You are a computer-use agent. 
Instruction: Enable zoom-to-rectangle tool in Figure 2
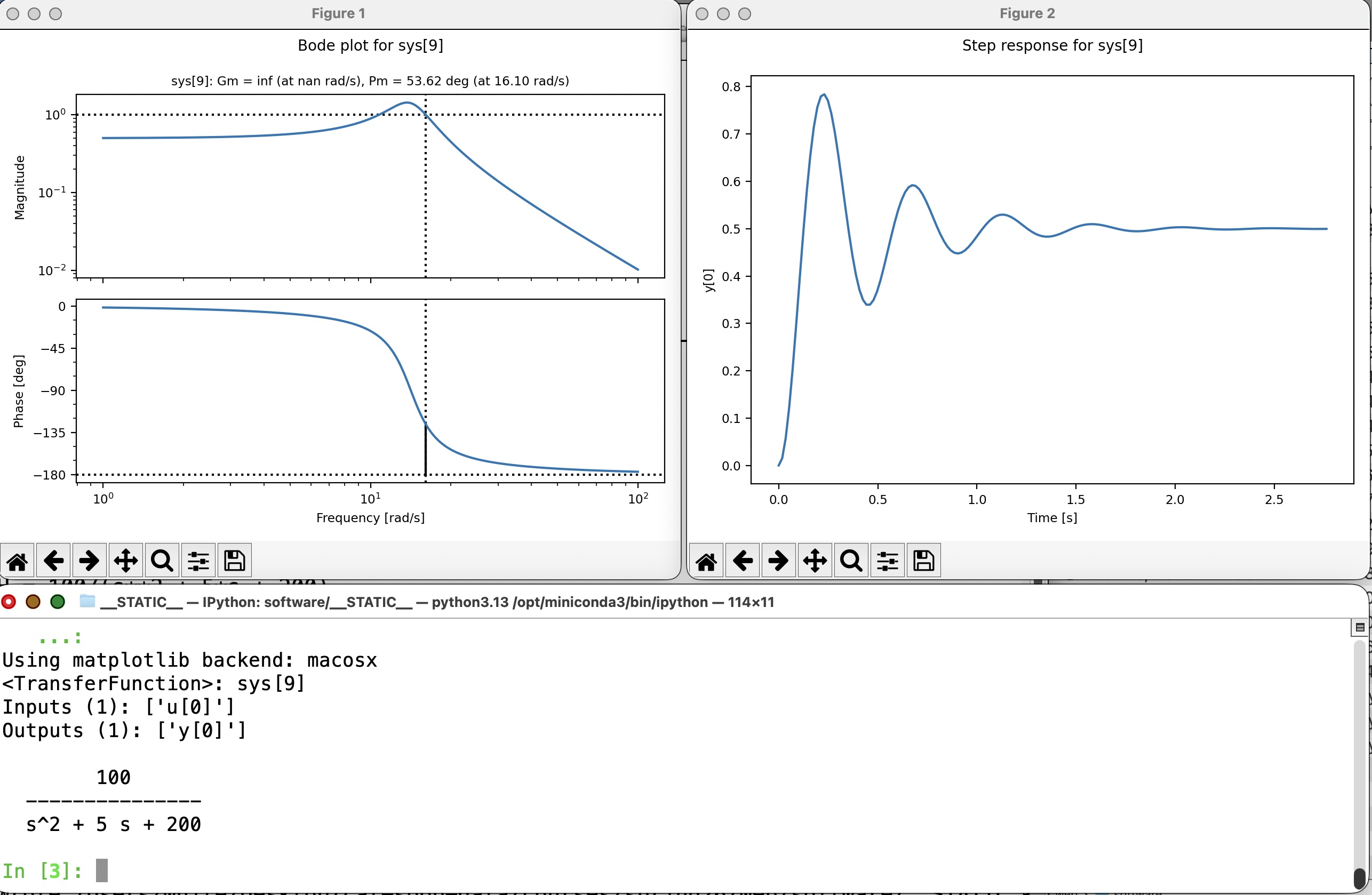[x=851, y=560]
